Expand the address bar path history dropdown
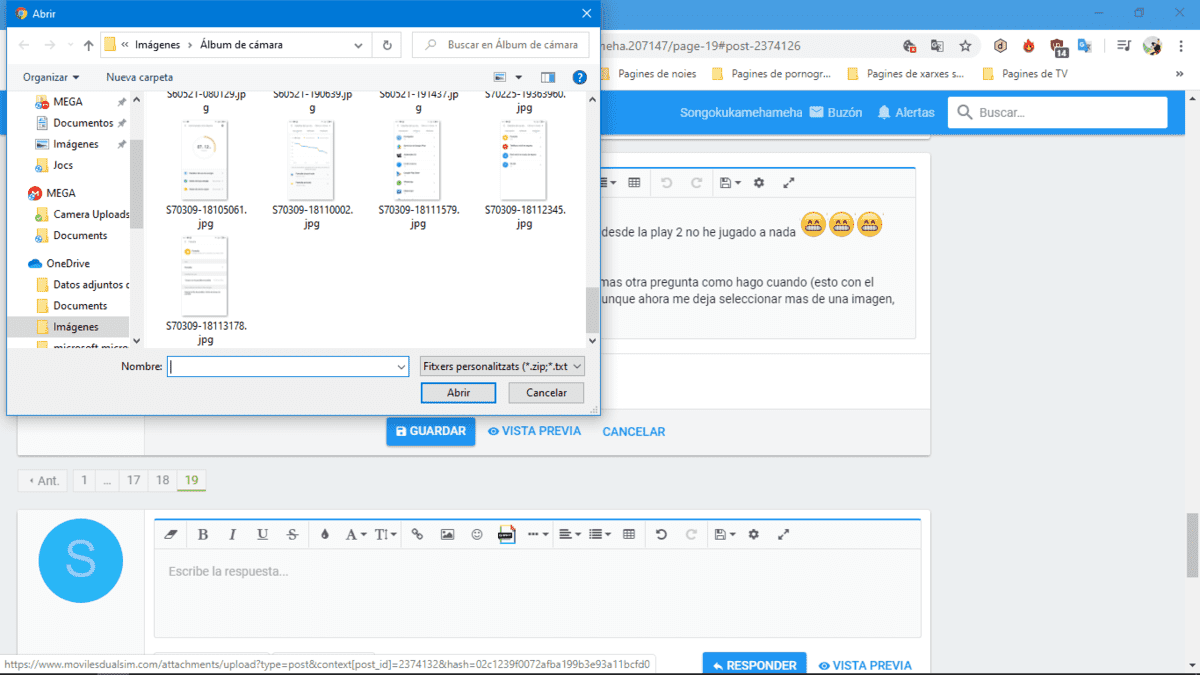This screenshot has width=1200, height=675. tap(357, 45)
